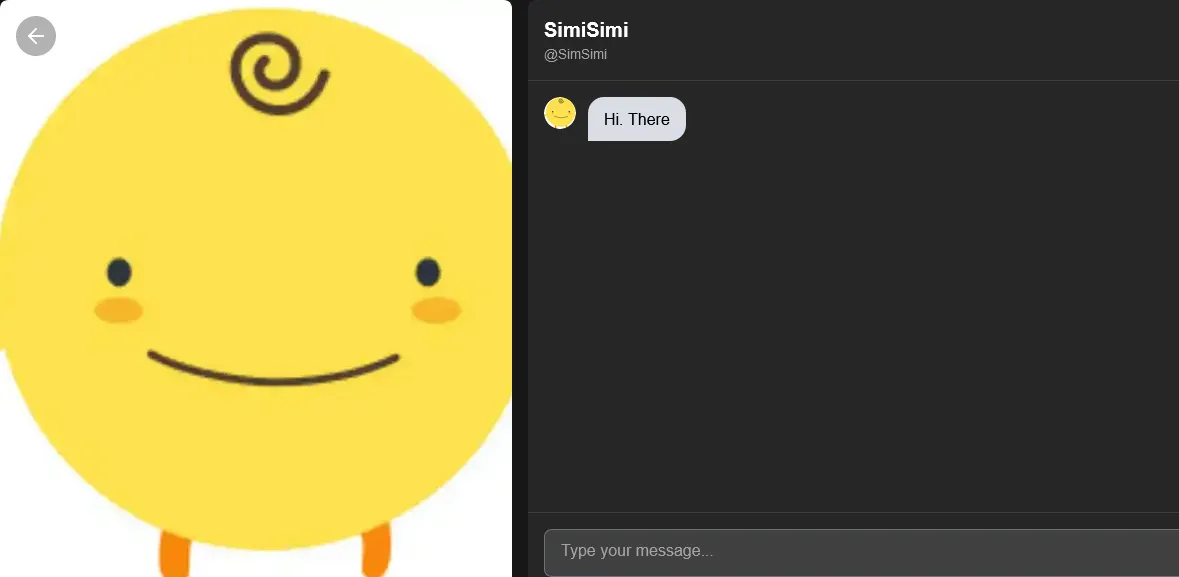The height and width of the screenshot is (577, 1179).
Task: Click the empty chat conversation area
Action: 853,323
